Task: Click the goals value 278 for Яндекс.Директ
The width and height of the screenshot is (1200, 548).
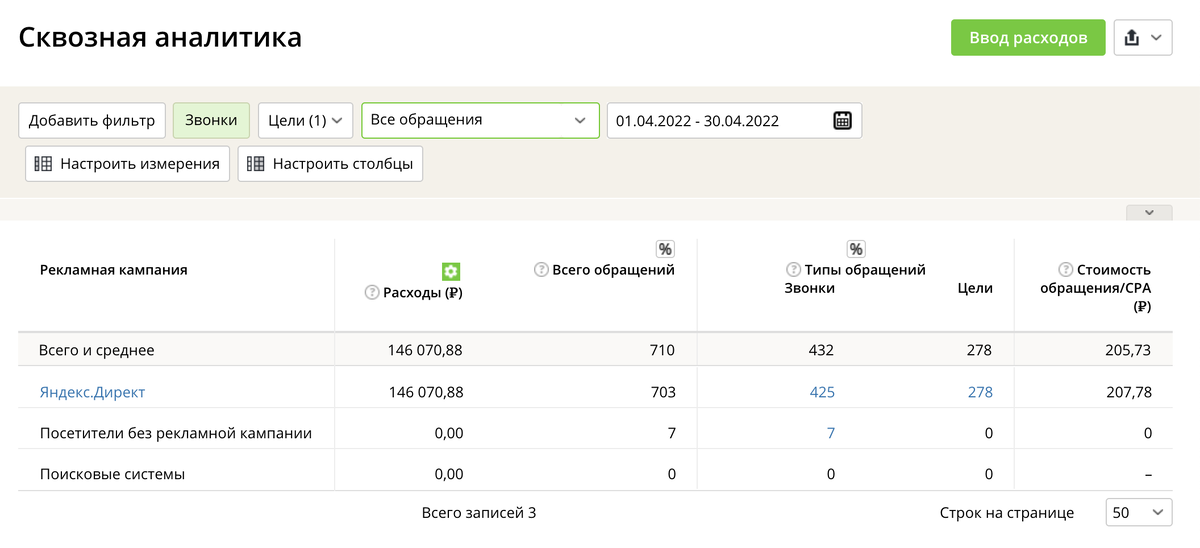Action: tap(980, 392)
